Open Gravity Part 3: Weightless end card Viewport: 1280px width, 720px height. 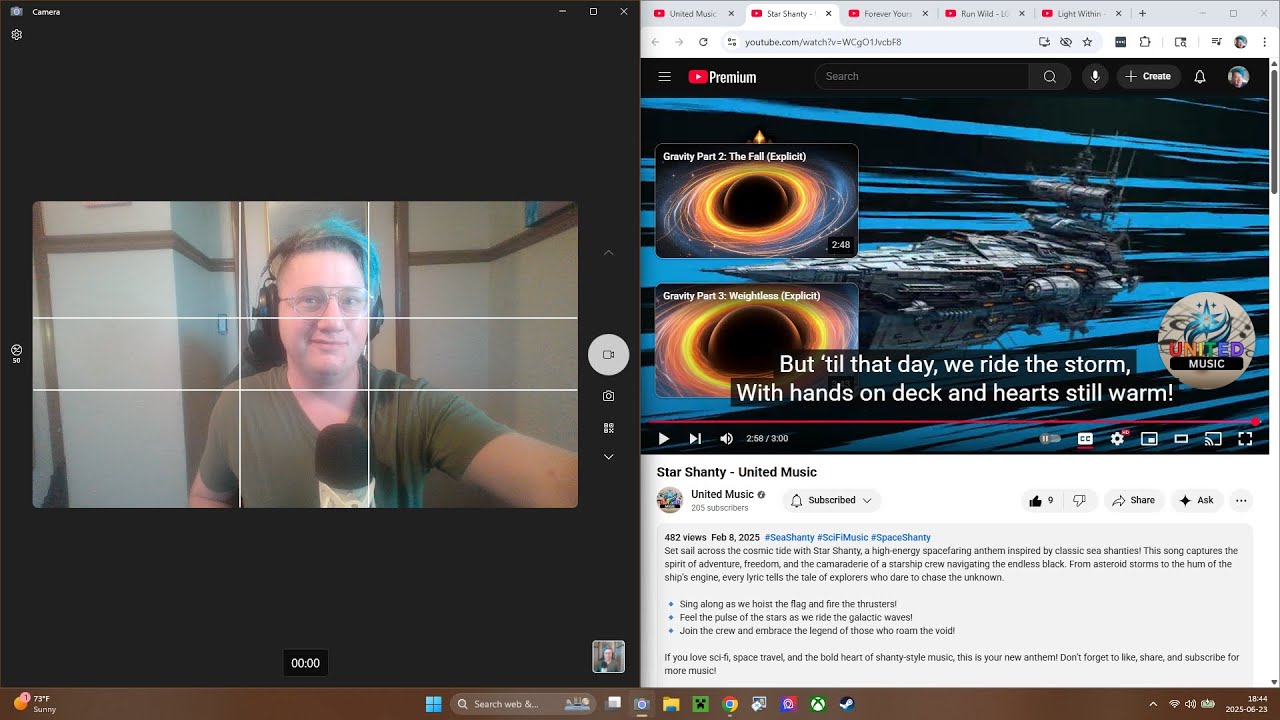tap(756, 340)
